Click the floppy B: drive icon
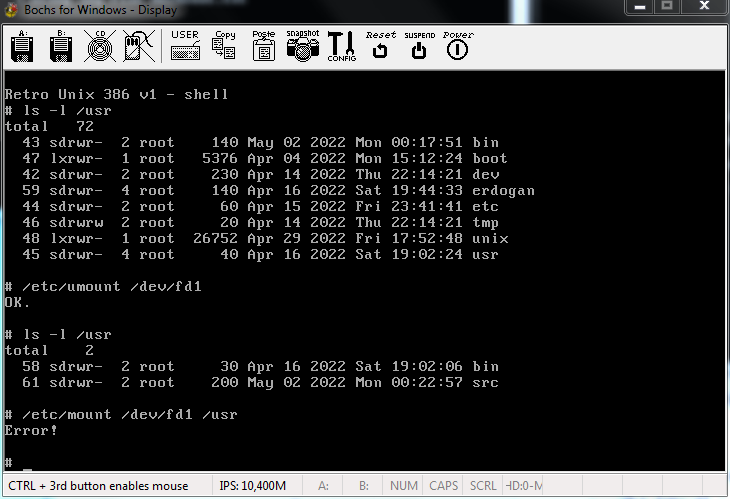Viewport: 730px width, 499px height. [61, 47]
